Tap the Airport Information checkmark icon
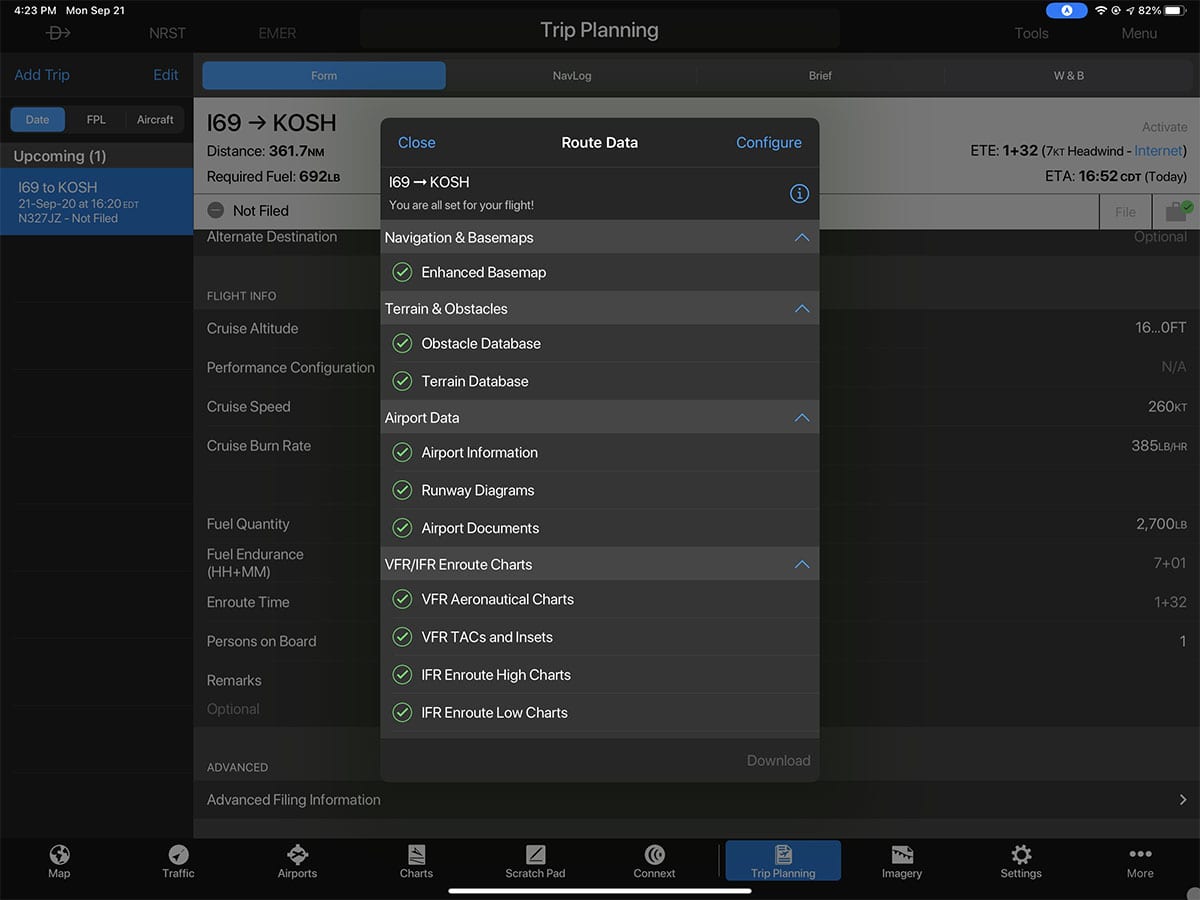The height and width of the screenshot is (900, 1200). click(402, 452)
